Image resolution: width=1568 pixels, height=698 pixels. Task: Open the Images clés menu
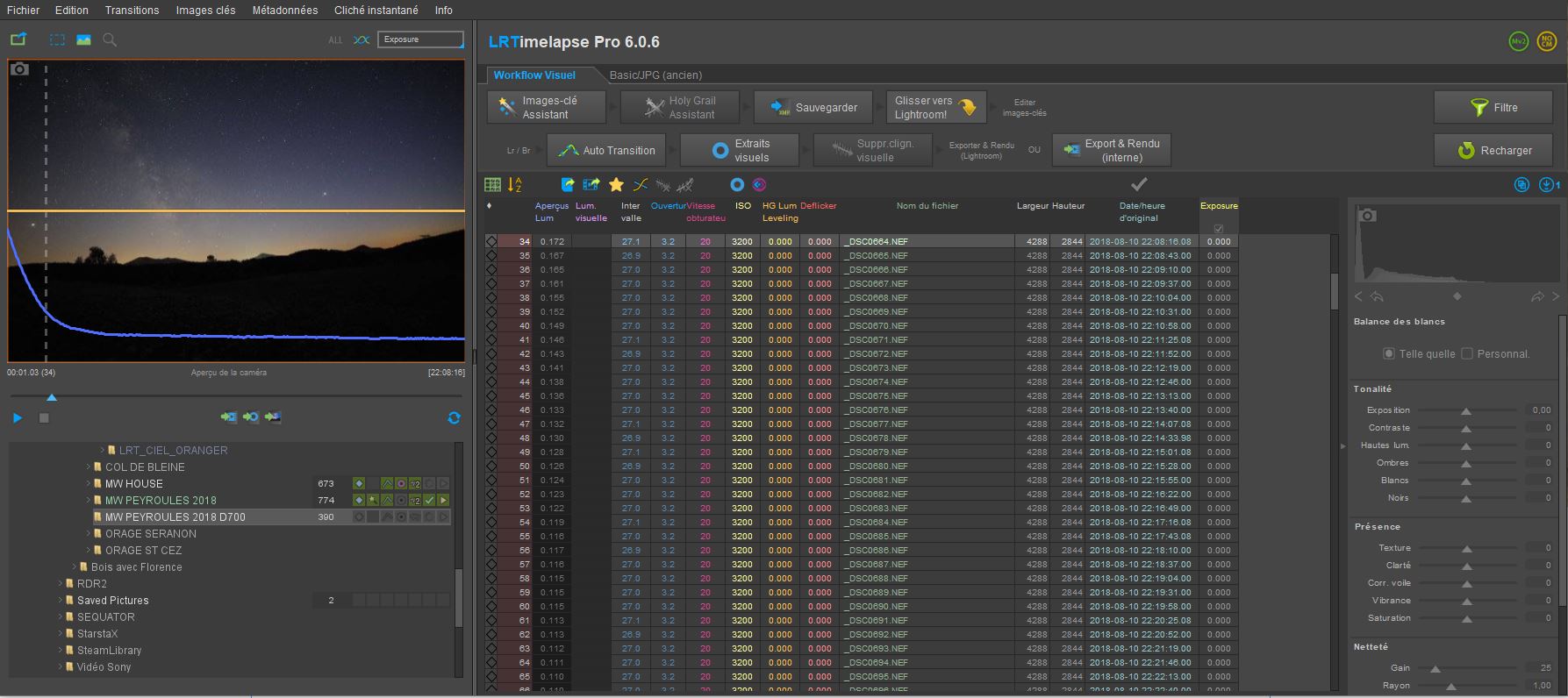pos(205,11)
